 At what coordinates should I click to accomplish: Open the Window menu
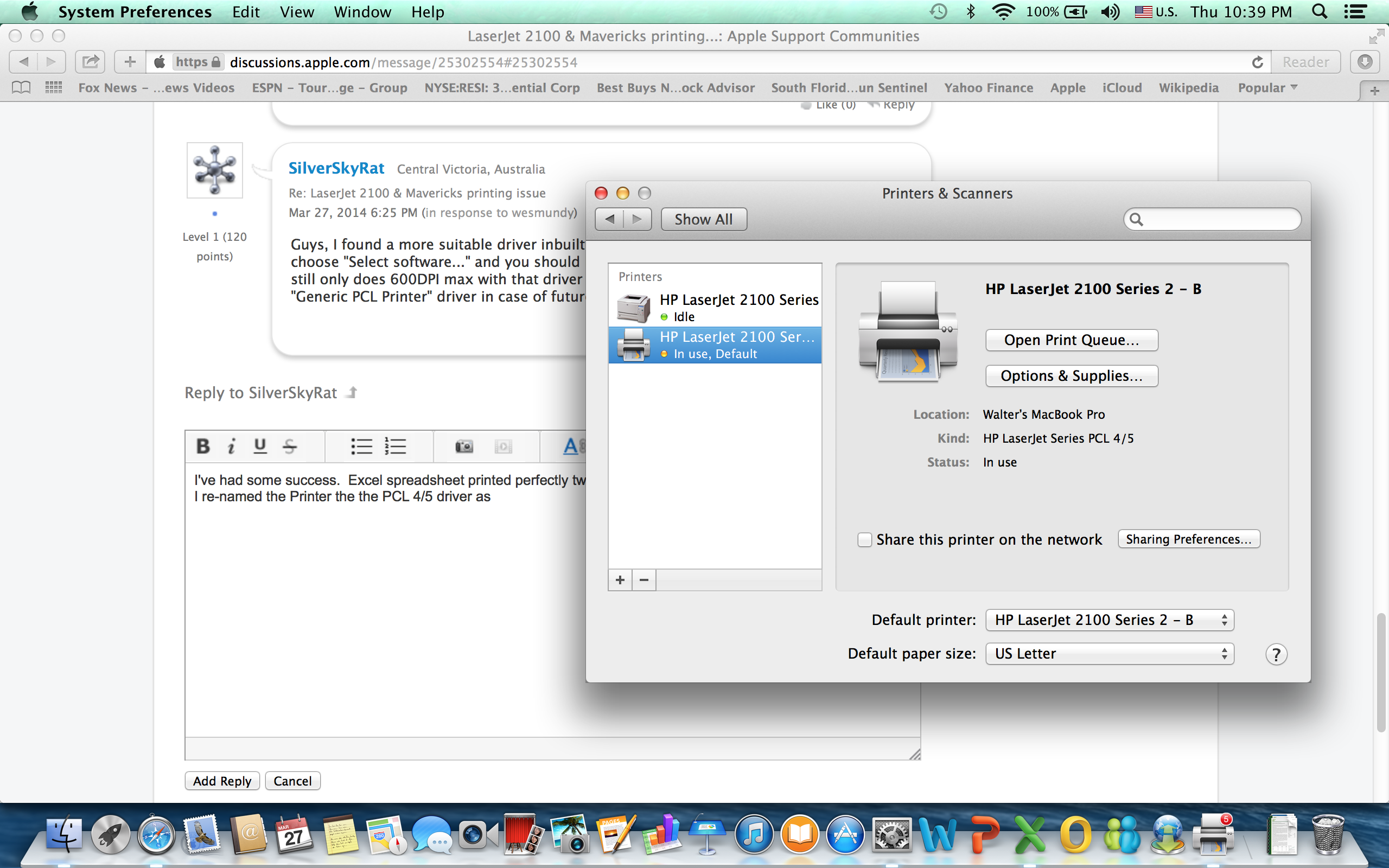coord(362,12)
